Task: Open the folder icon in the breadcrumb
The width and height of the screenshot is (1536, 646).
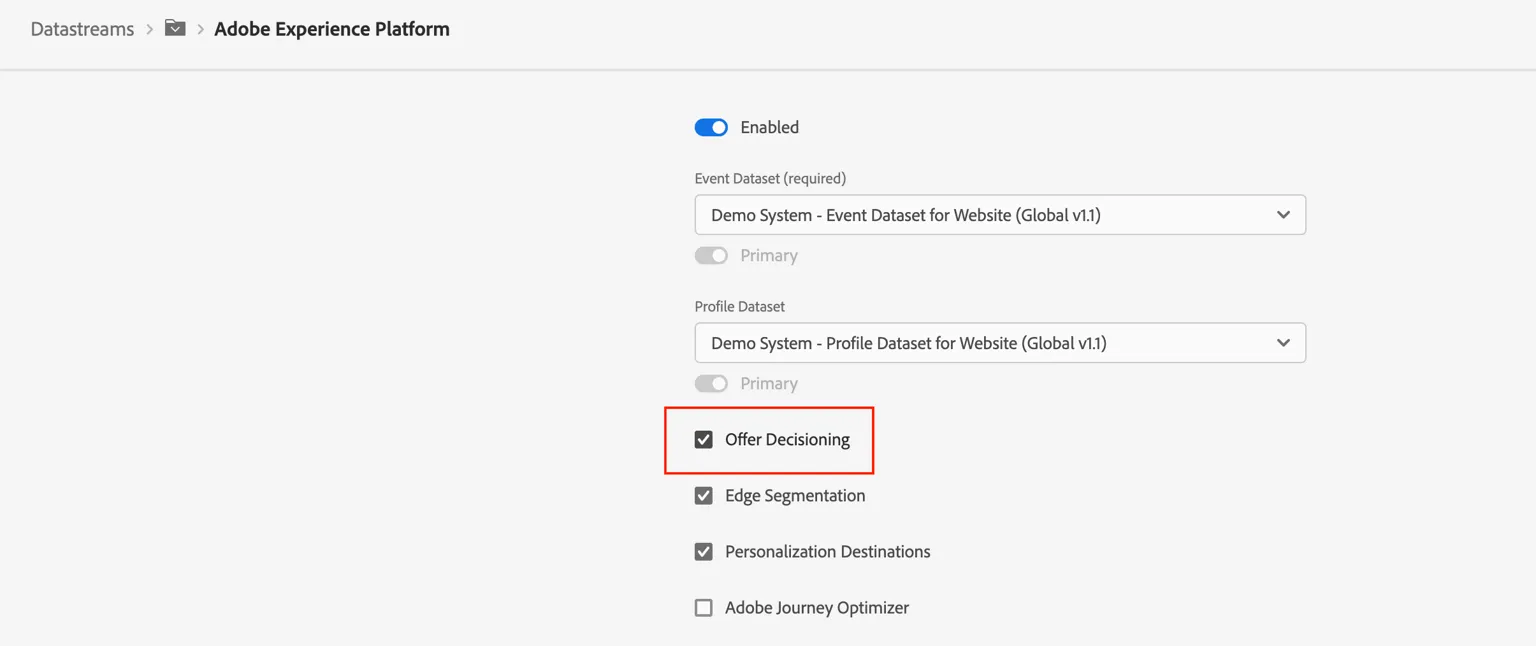Action: tap(175, 28)
